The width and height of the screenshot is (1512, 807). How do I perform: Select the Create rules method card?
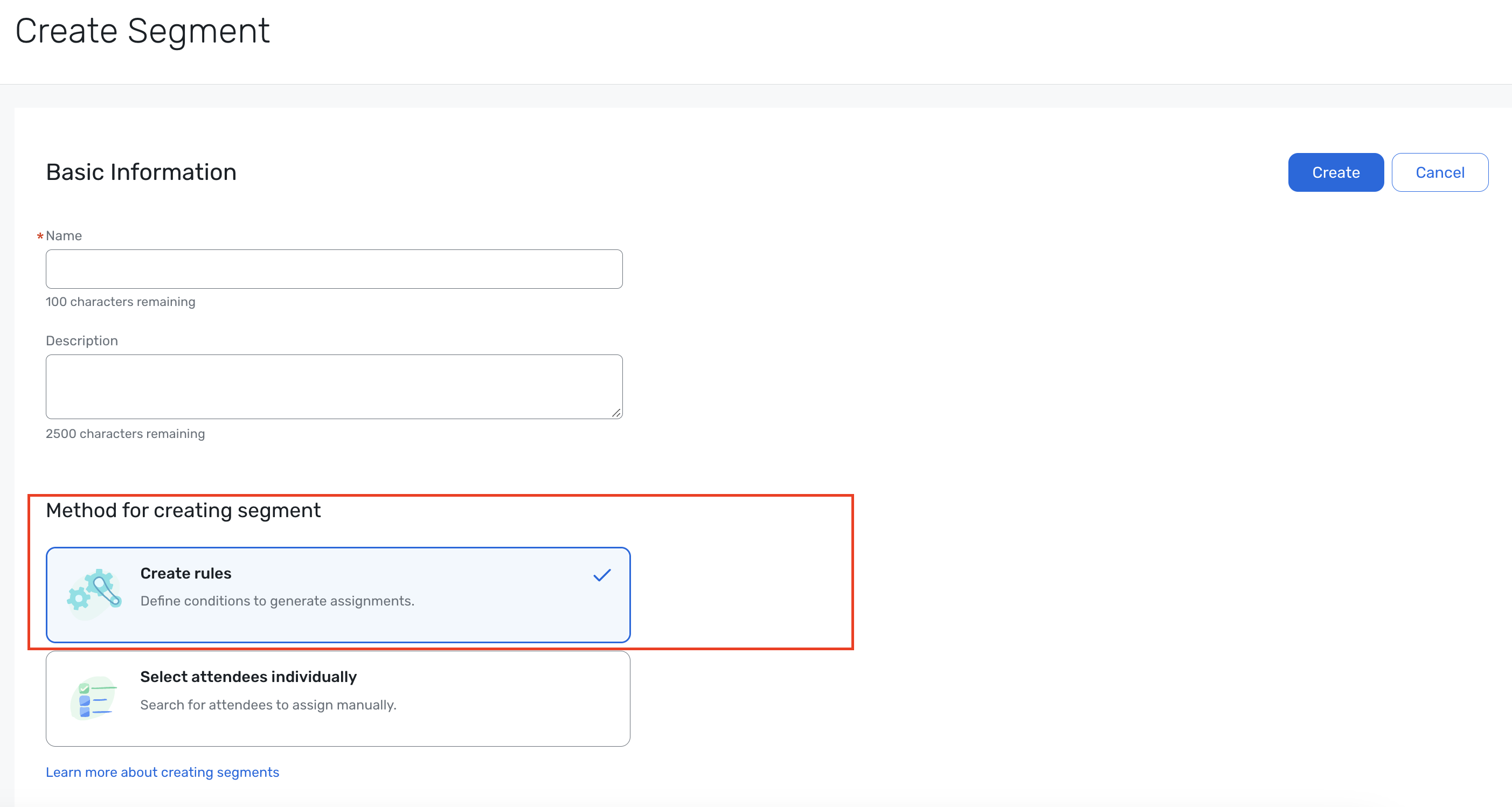pyautogui.click(x=338, y=595)
